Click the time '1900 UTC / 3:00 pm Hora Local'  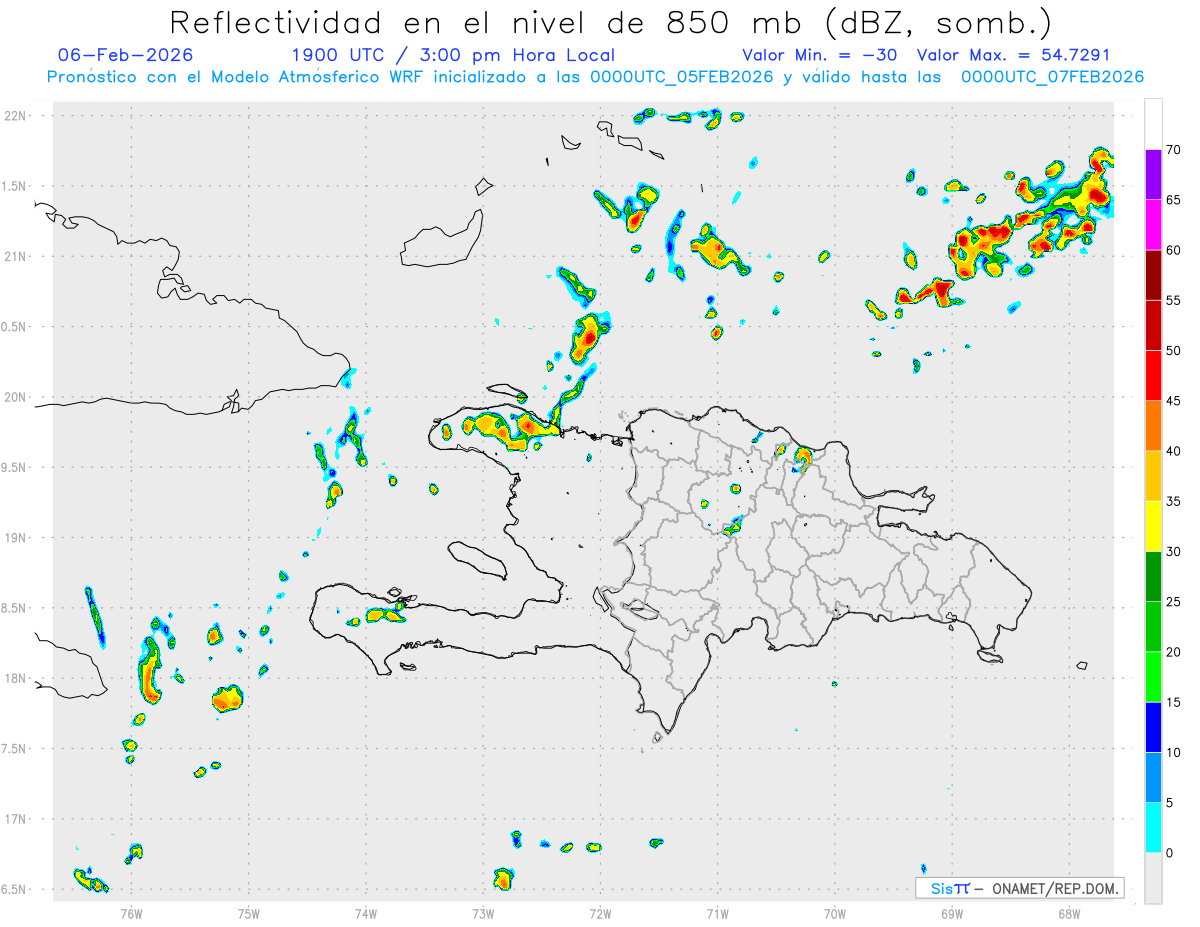453,55
